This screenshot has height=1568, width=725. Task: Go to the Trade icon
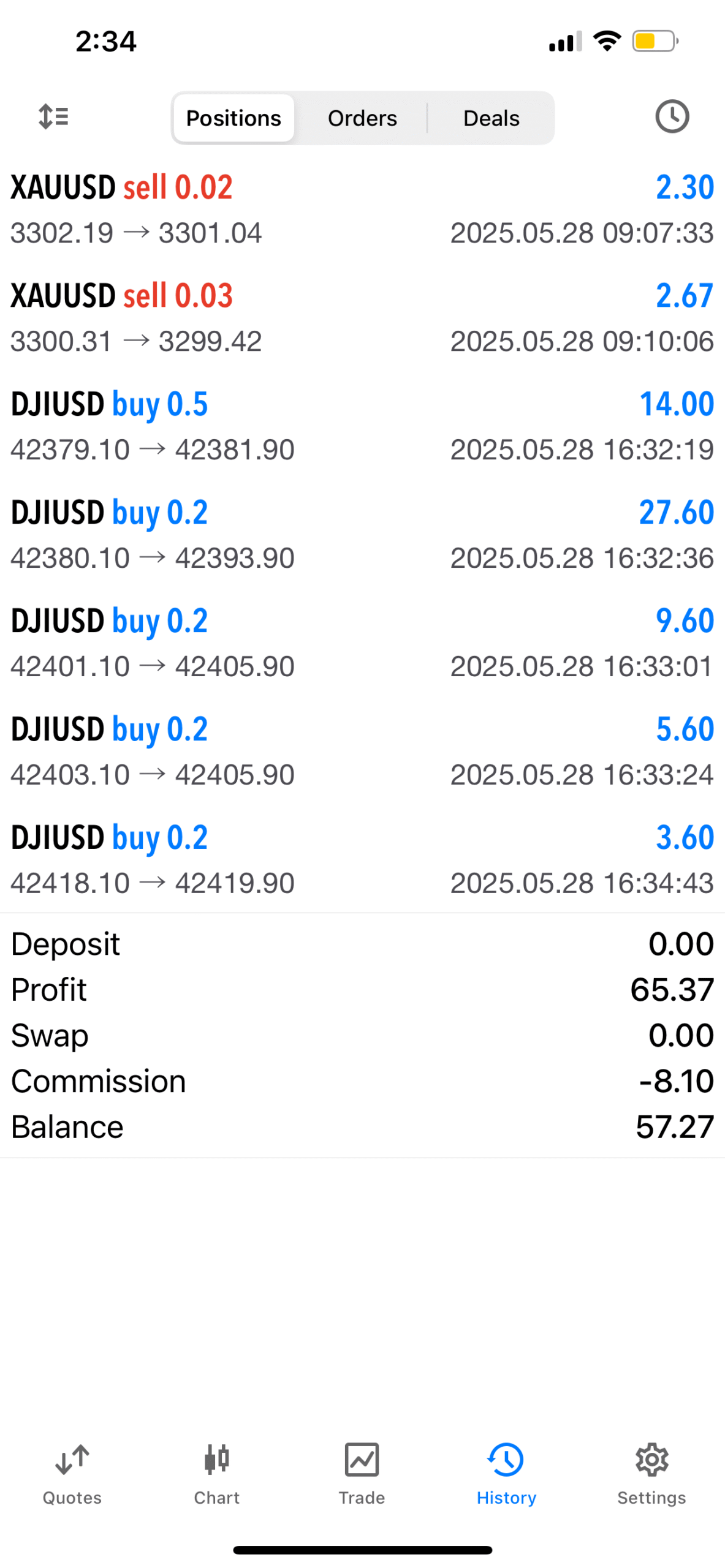[362, 1460]
